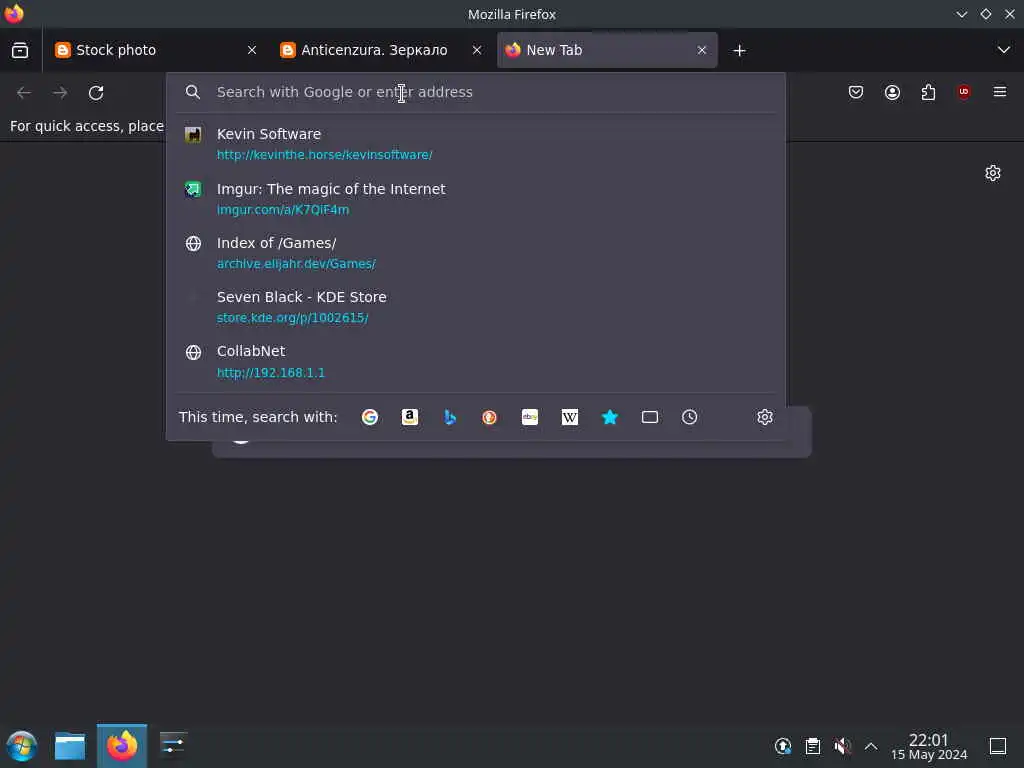Search in open tabs icon
The height and width of the screenshot is (768, 1024).
(x=649, y=417)
